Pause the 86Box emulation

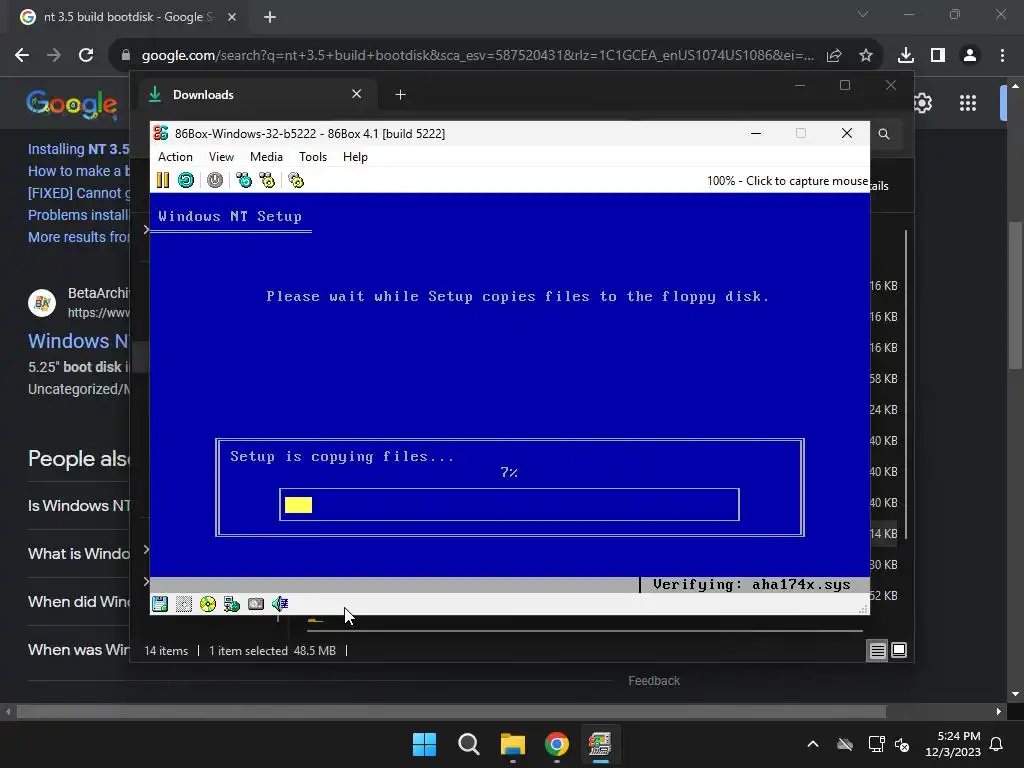click(163, 180)
